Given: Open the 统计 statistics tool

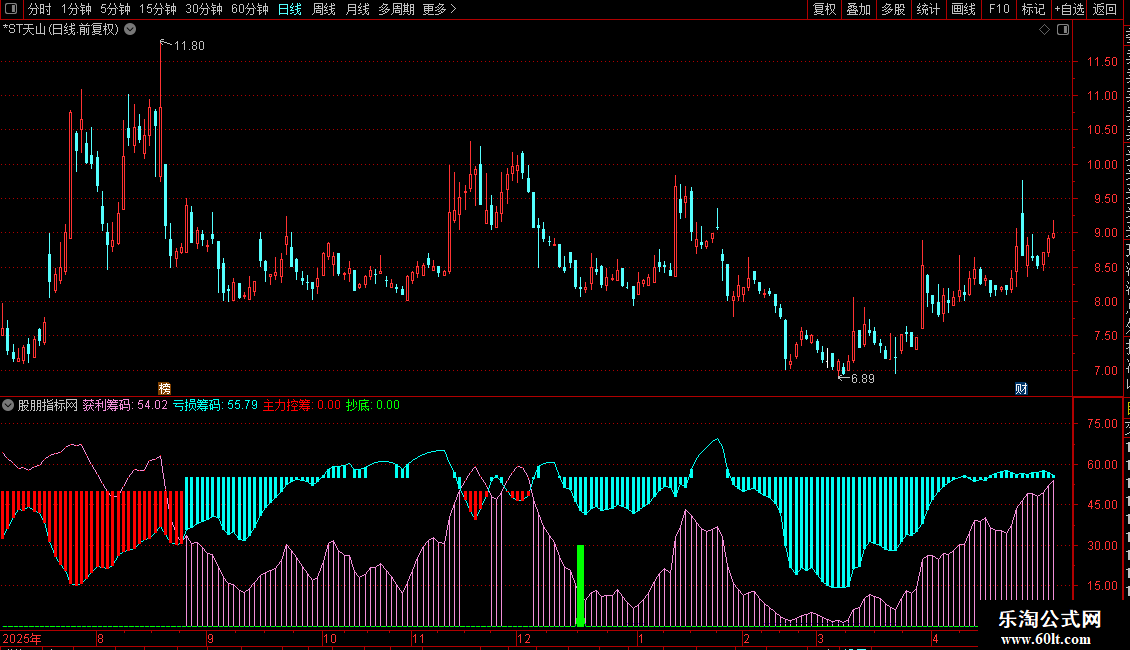Looking at the screenshot, I should [x=927, y=9].
